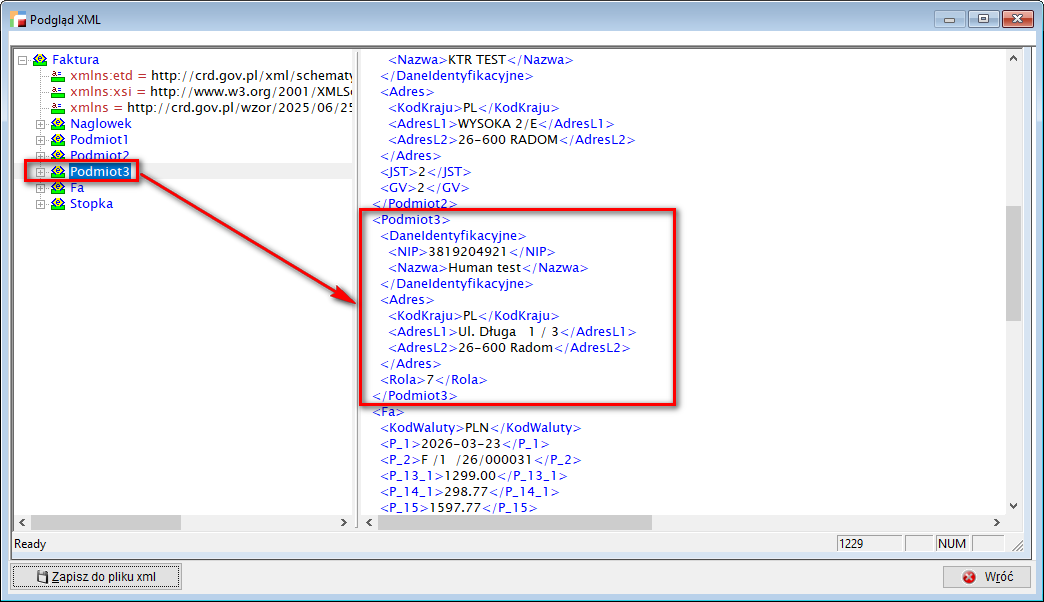Click the Fa element icon
1044x602 pixels.
pyautogui.click(x=58, y=188)
